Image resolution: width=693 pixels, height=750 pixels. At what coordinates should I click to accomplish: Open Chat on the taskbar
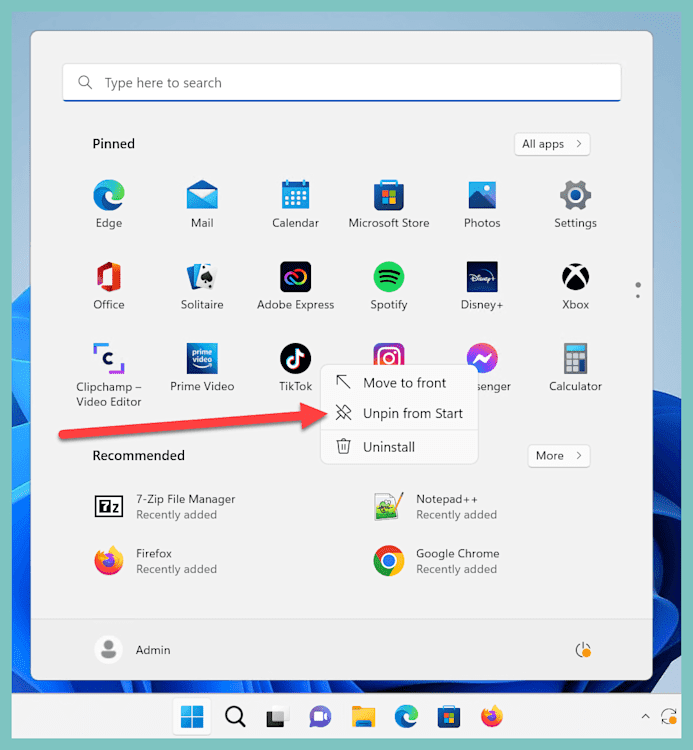tap(320, 717)
